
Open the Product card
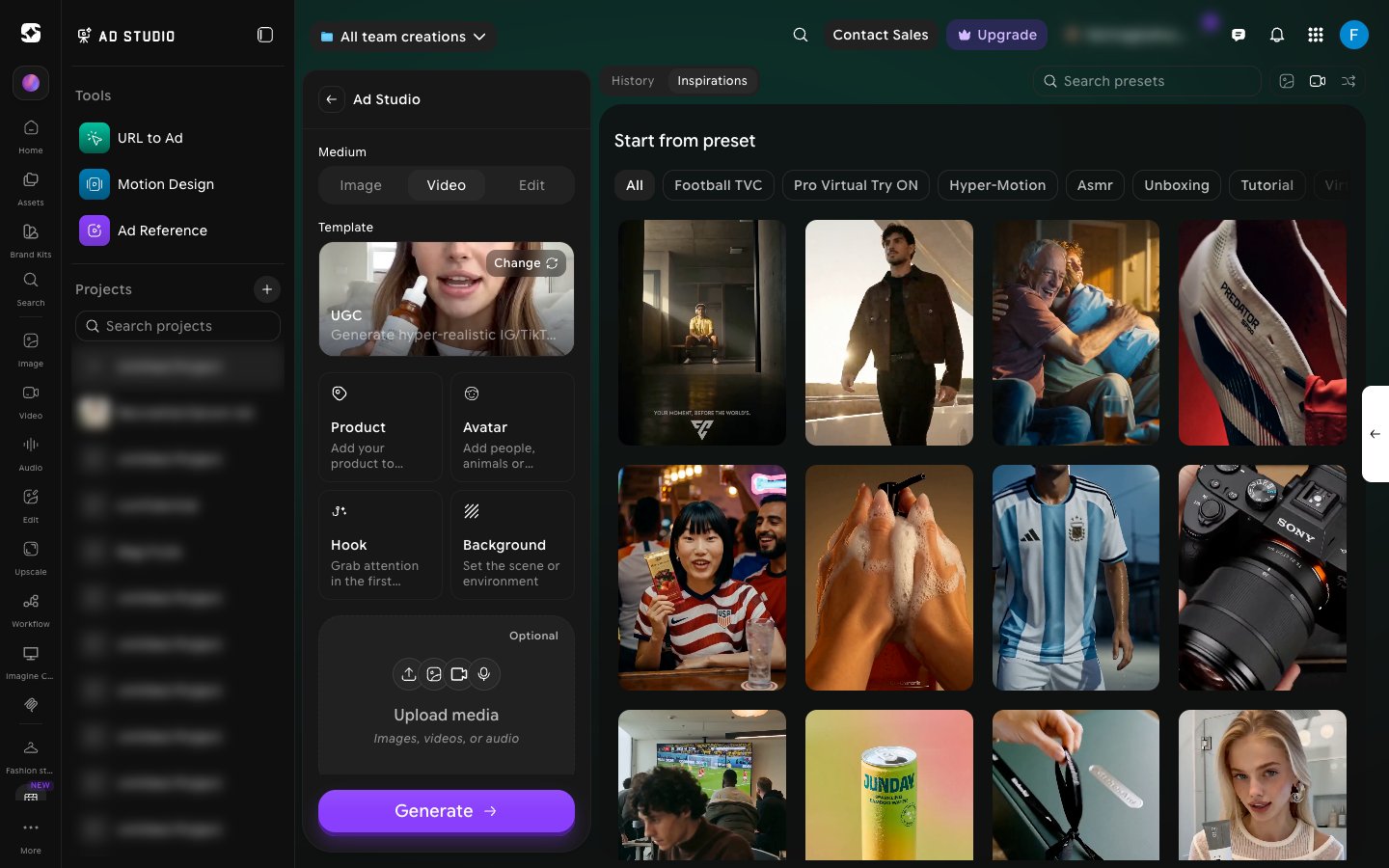(x=380, y=427)
